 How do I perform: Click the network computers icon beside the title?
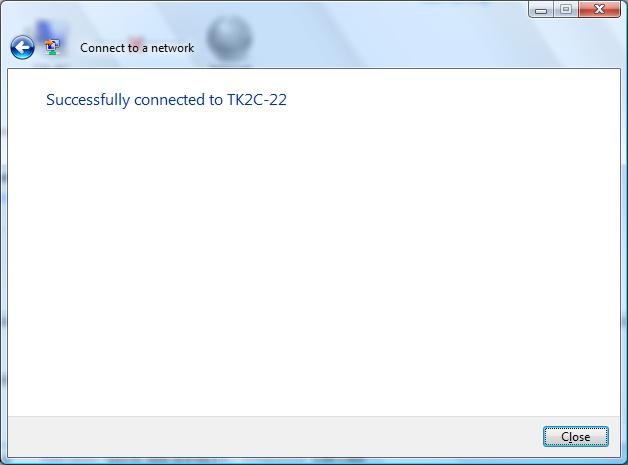coord(52,47)
